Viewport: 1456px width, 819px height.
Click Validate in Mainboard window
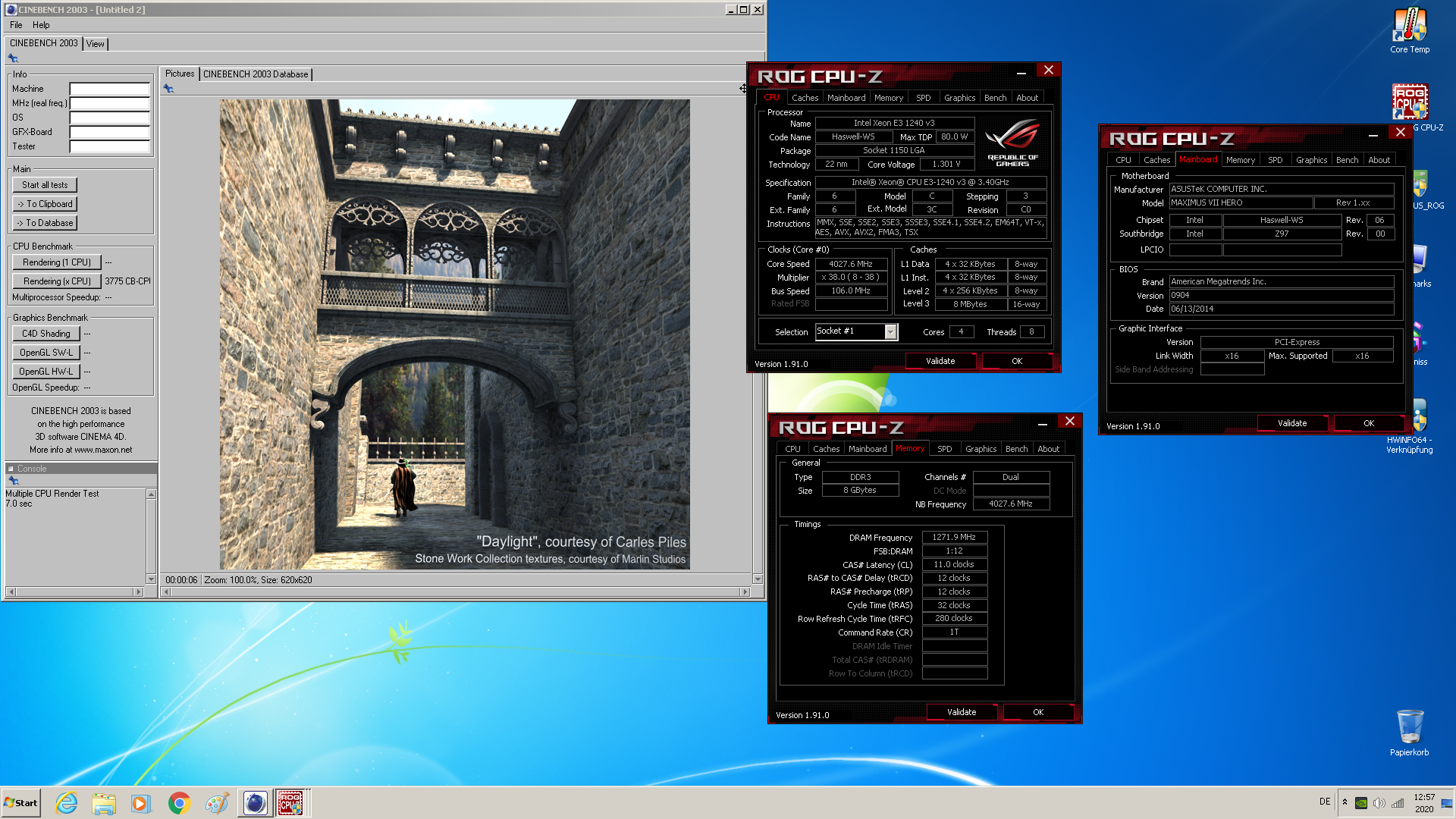[1292, 423]
